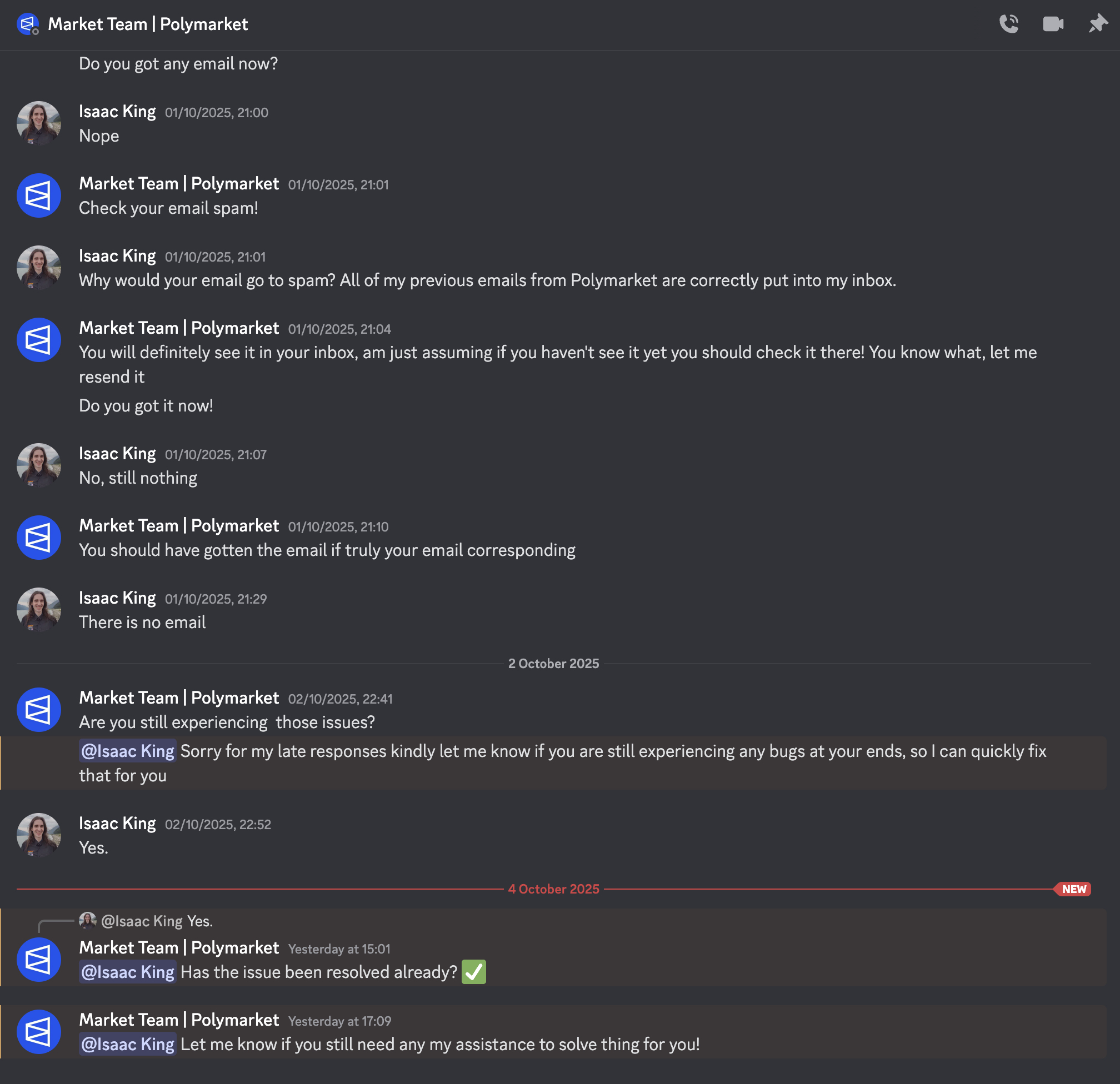Click the @Isaac King mention before "Let me know"
The height and width of the screenshot is (1084, 1120).
127,1045
